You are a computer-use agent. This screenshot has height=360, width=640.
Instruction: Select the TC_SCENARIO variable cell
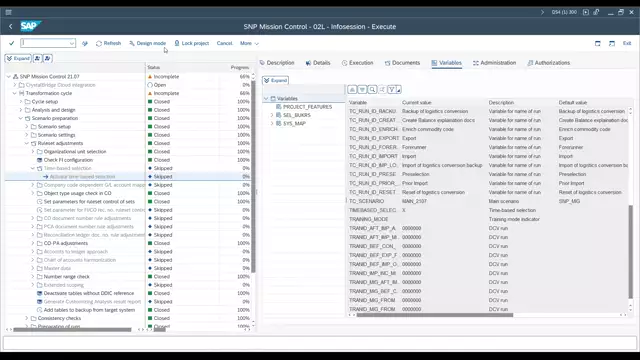(x=366, y=201)
